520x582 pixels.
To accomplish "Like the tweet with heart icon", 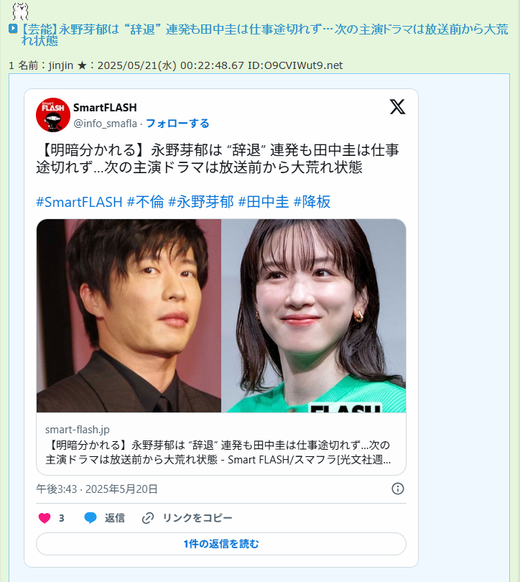I will [x=45, y=518].
